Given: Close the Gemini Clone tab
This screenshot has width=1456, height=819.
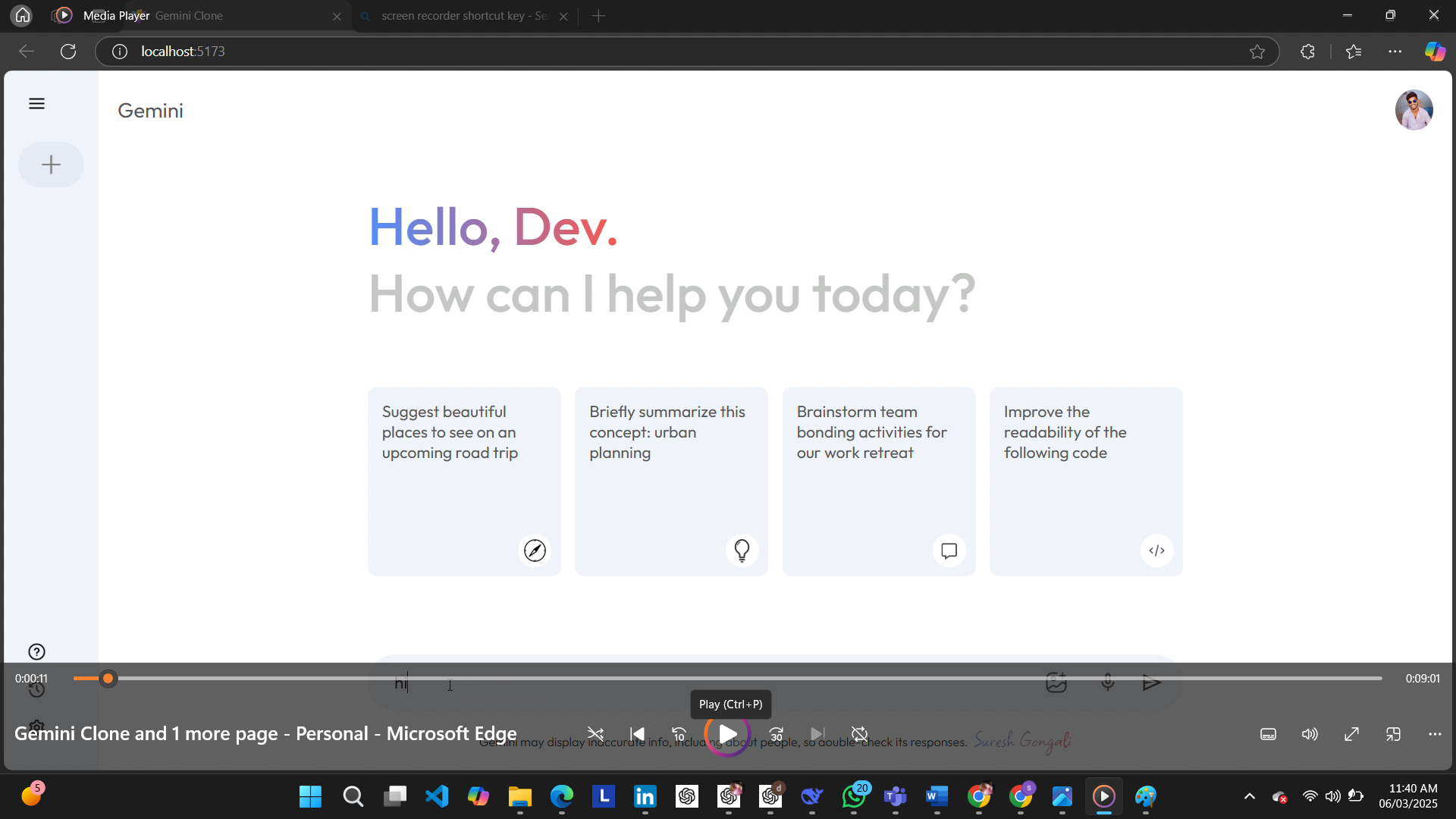Looking at the screenshot, I should (x=337, y=16).
